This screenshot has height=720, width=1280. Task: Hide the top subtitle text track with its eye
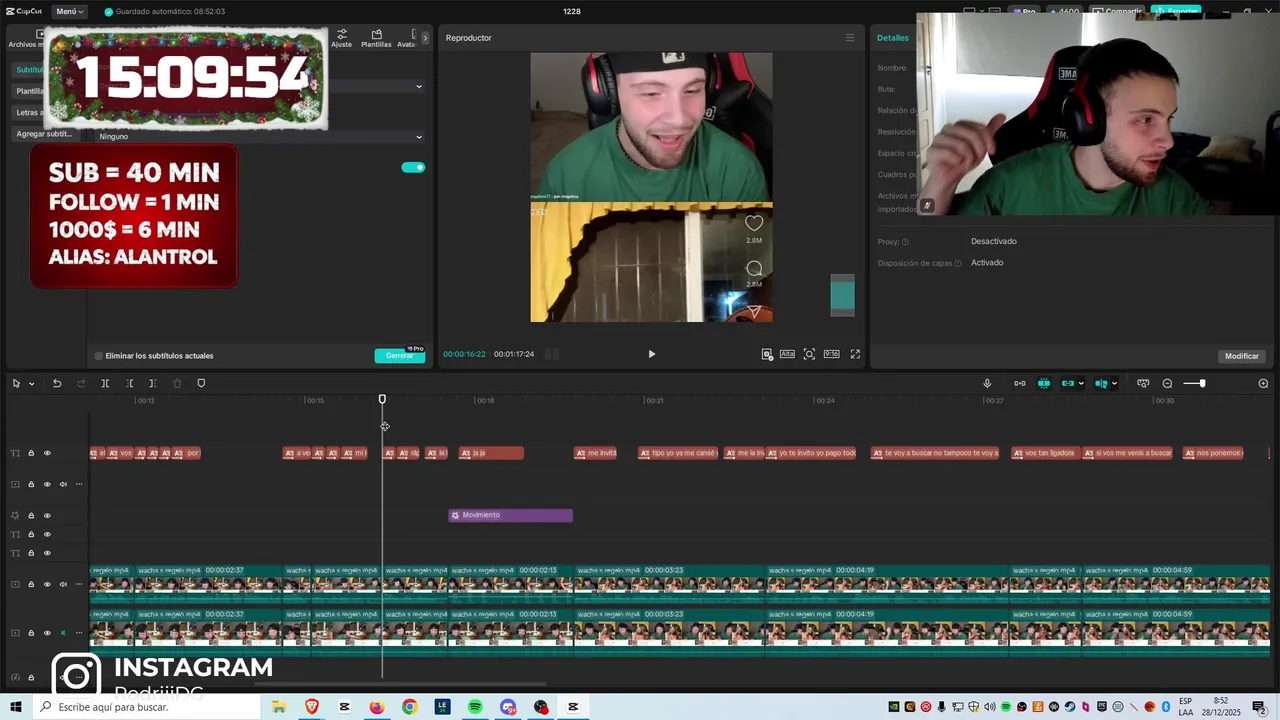coord(47,453)
